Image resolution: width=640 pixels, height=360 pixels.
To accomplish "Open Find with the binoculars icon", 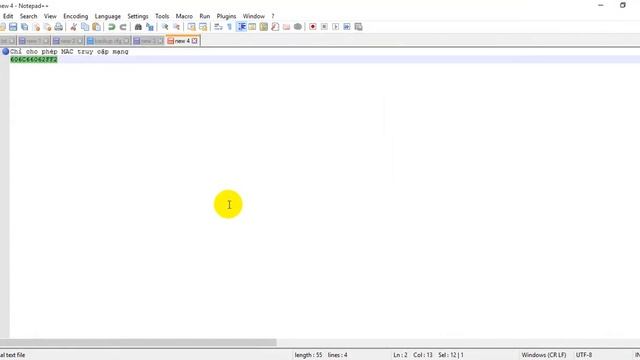I will click(x=138, y=27).
